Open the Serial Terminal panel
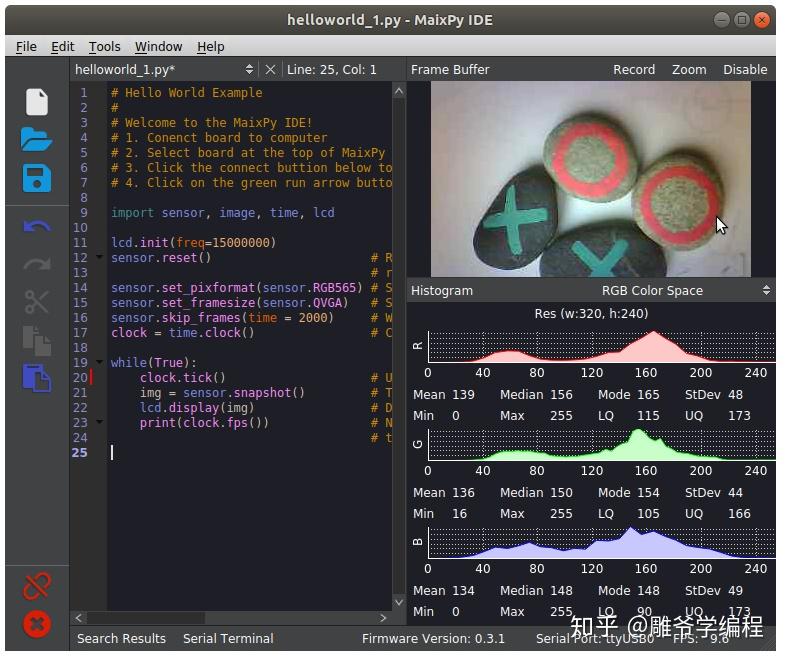Screen dimensions: 785x660 point(228,638)
